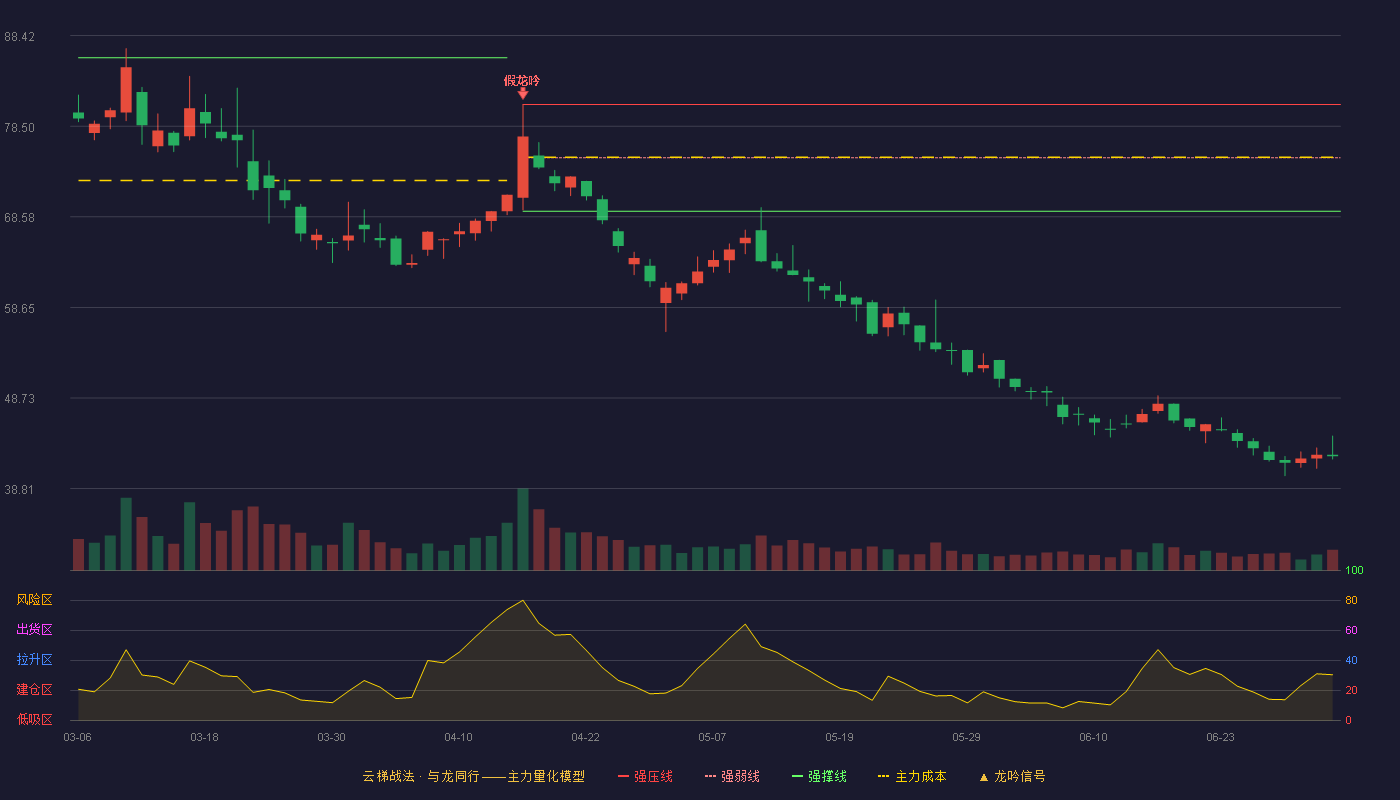Toggle the 主力成本 legend entry
This screenshot has width=1400, height=800.
point(912,776)
